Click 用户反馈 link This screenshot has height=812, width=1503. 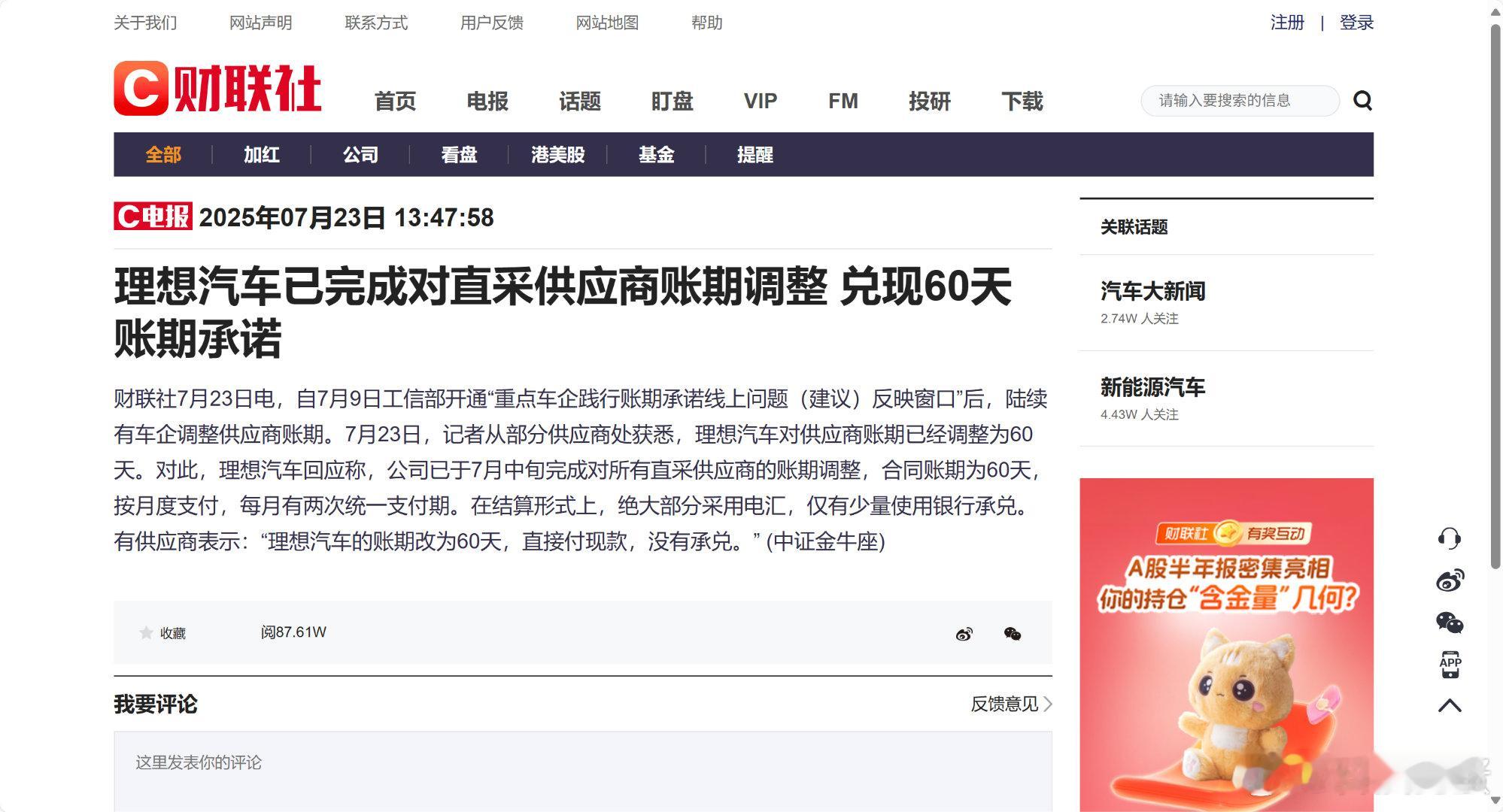pos(491,23)
